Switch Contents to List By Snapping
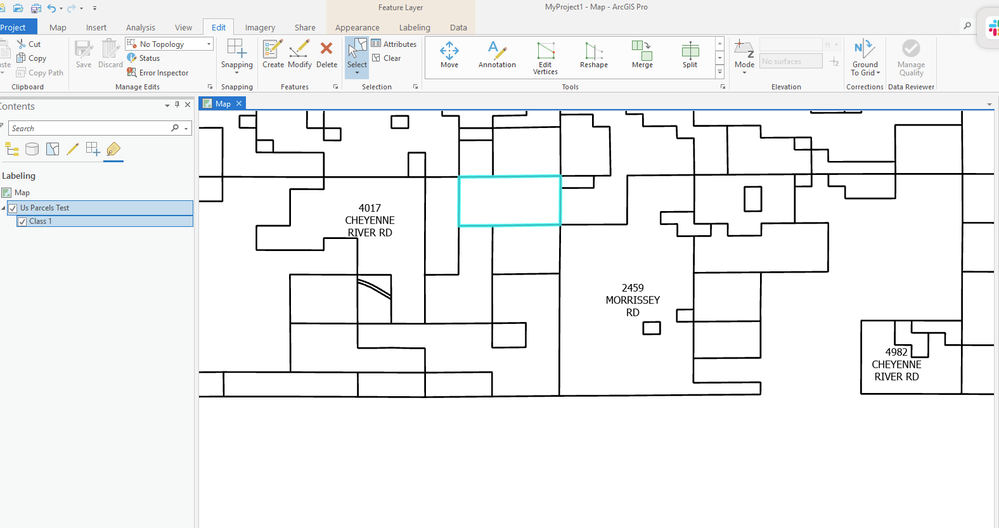The width and height of the screenshot is (999, 528). 93,149
